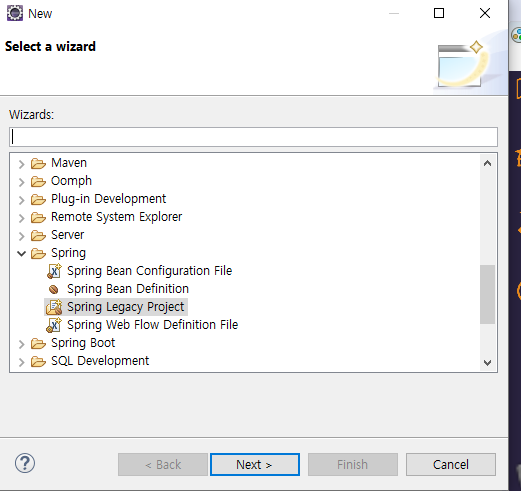Screen dimensions: 521x491
Task: Click the SQL Development folder icon
Action: [x=38, y=361]
